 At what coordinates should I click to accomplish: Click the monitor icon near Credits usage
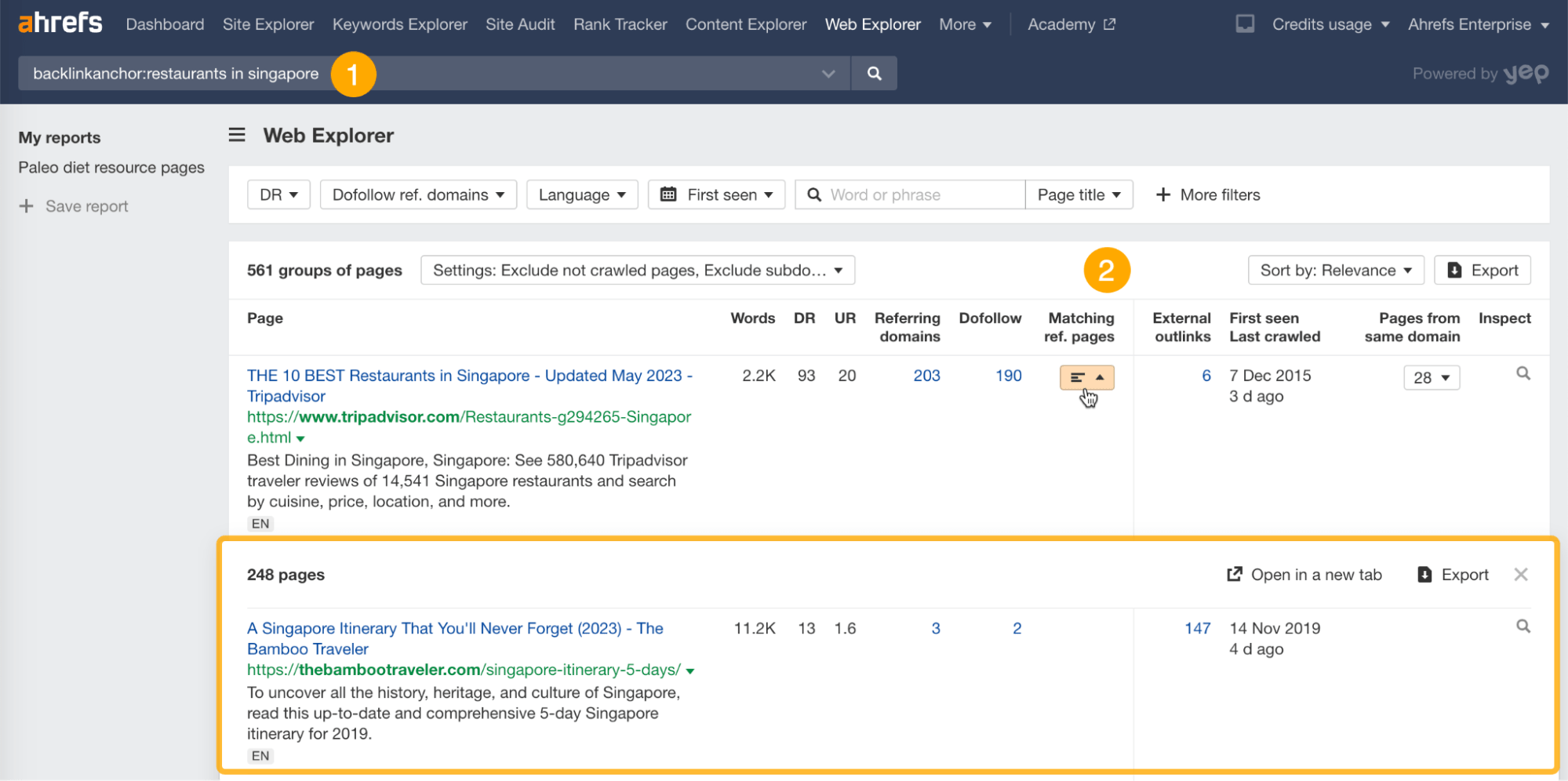click(x=1245, y=24)
